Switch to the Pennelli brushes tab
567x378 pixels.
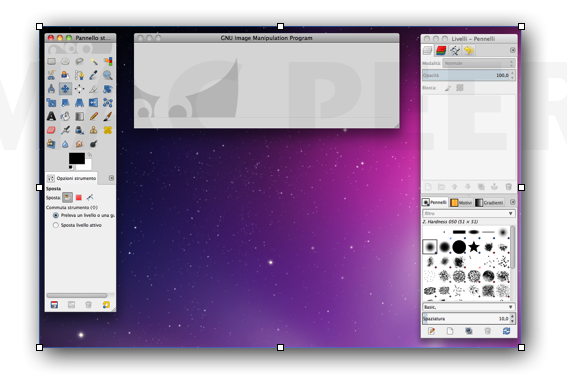(435, 202)
